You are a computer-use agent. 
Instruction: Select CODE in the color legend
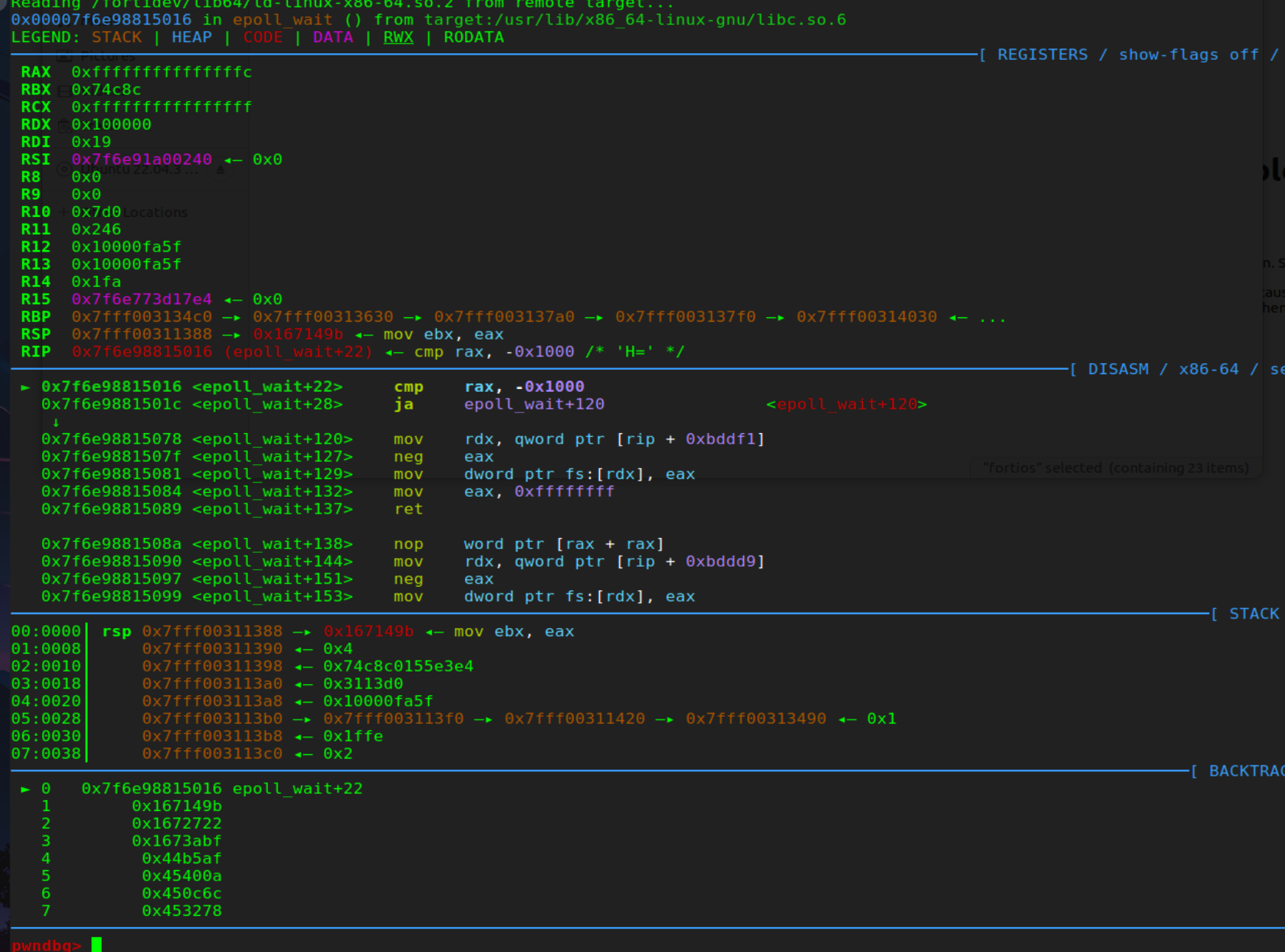[263, 38]
